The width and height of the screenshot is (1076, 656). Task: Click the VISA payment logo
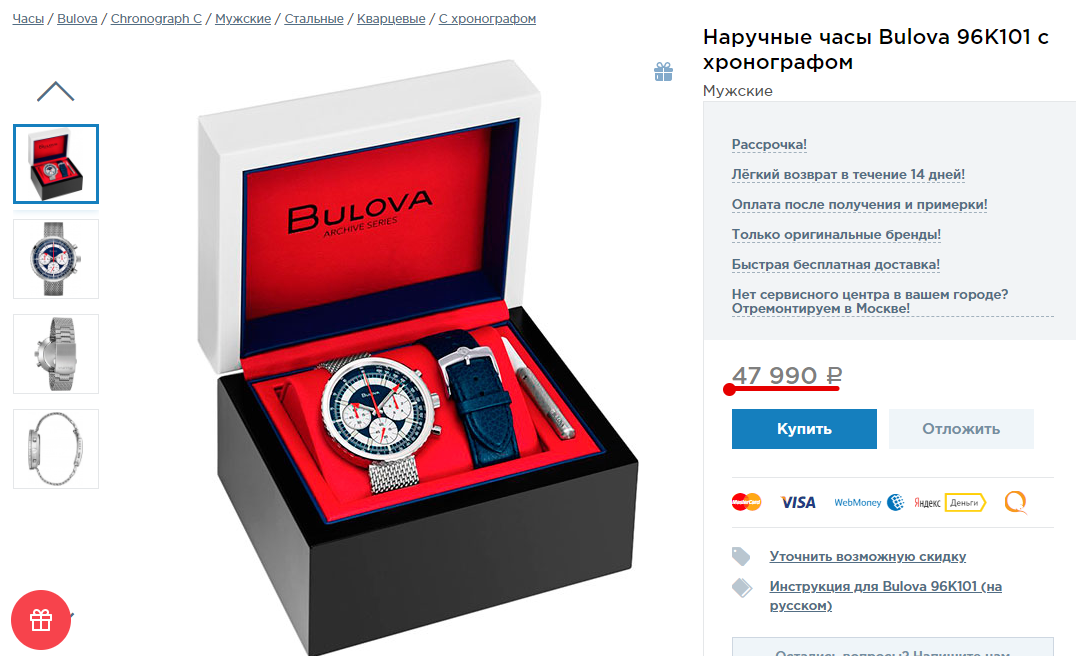[x=798, y=502]
